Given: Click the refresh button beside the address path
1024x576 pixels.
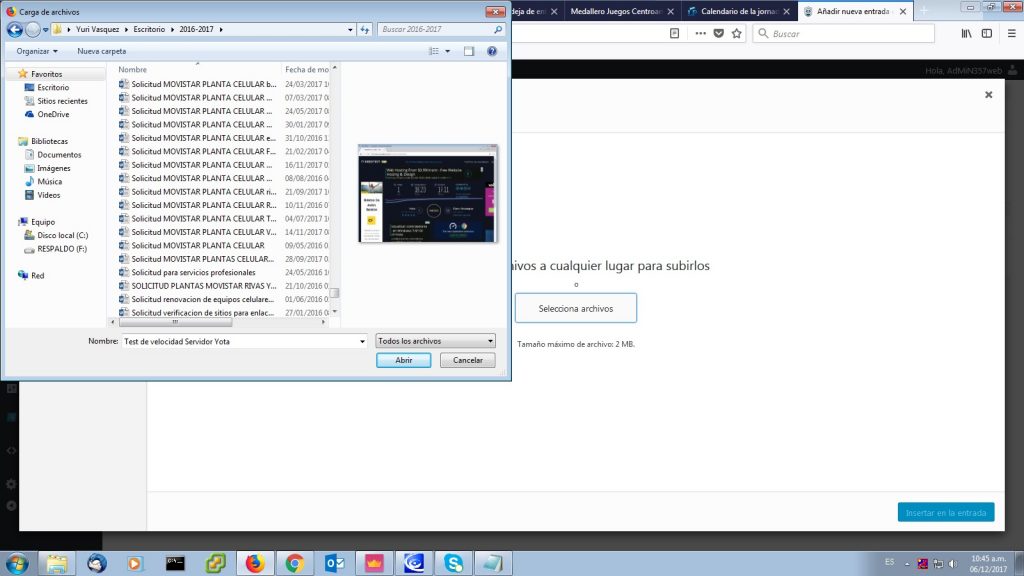Looking at the screenshot, I should [364, 30].
